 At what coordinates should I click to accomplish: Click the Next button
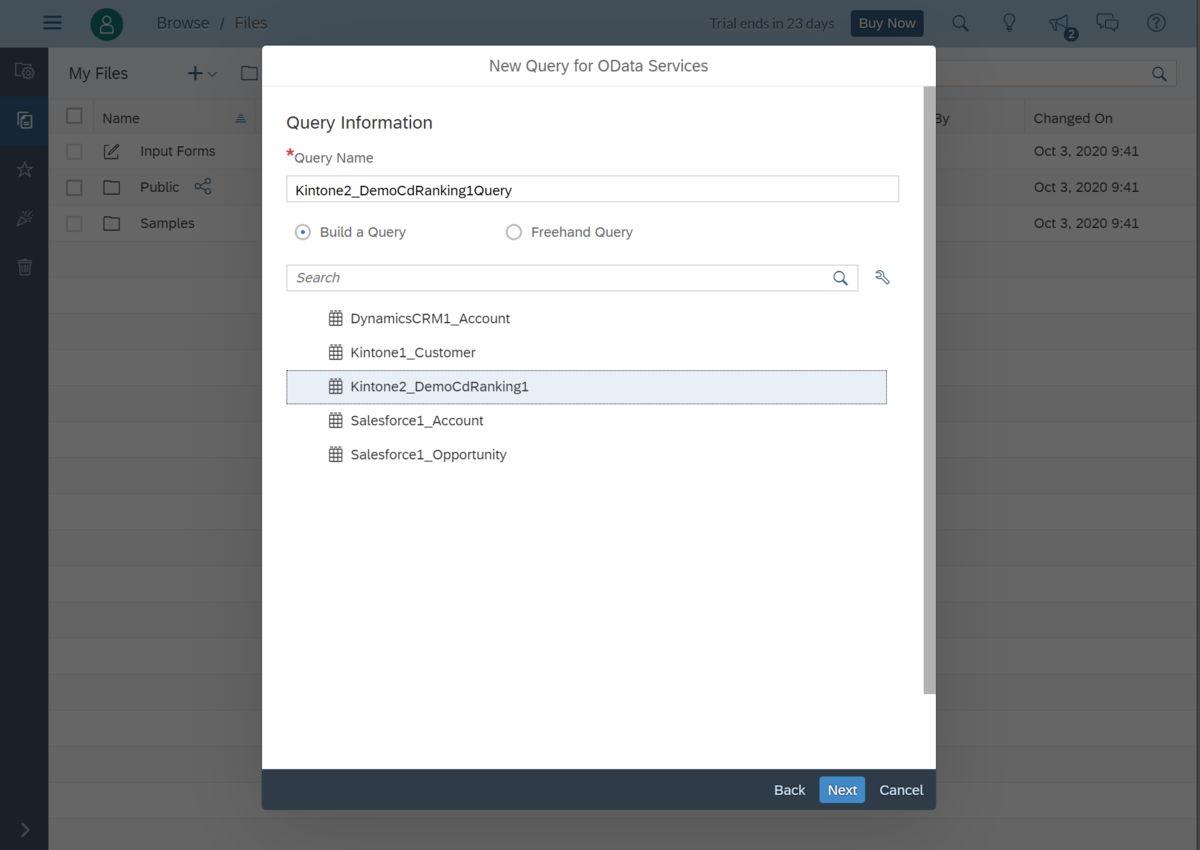(842, 790)
